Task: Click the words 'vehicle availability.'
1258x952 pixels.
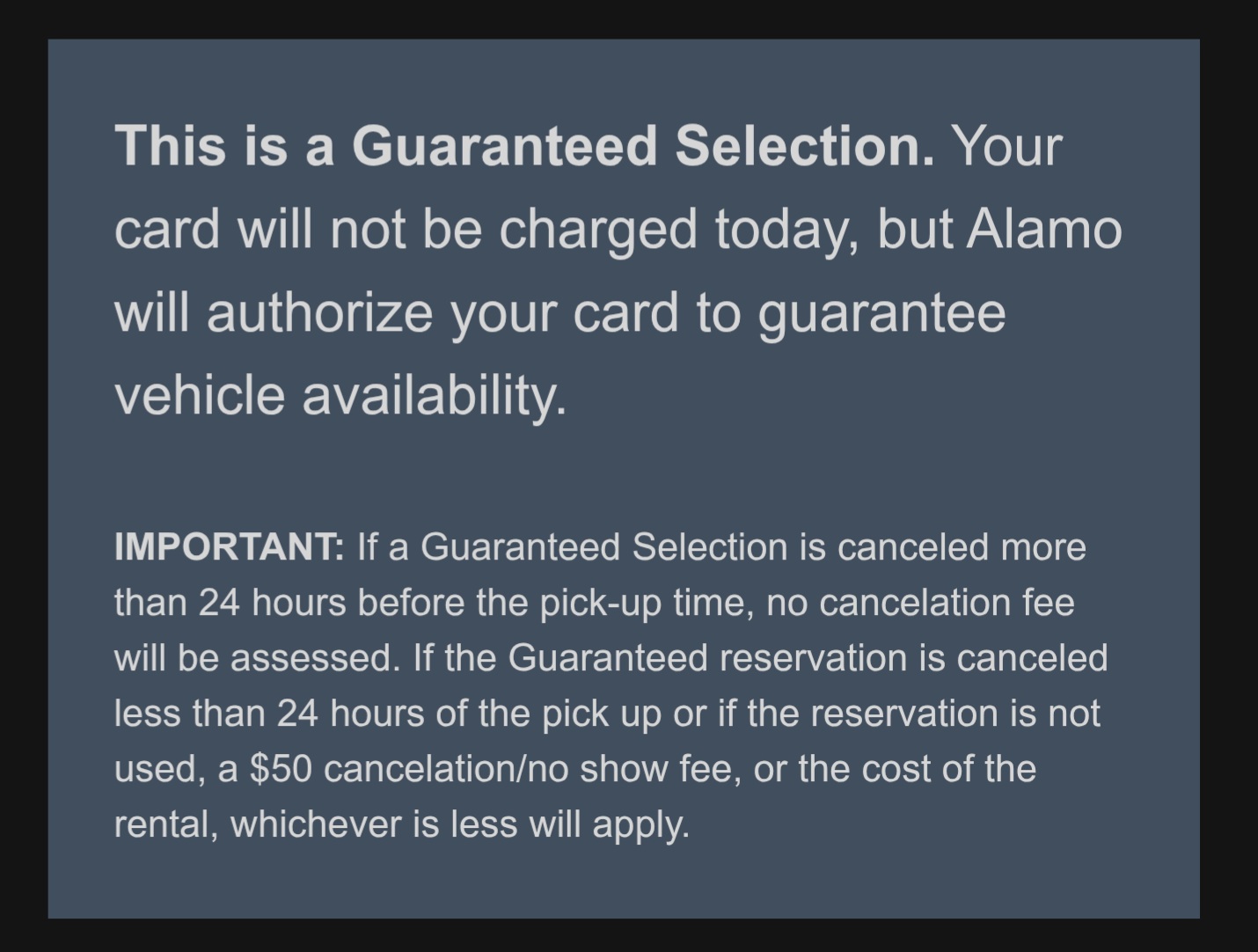Action: (340, 394)
